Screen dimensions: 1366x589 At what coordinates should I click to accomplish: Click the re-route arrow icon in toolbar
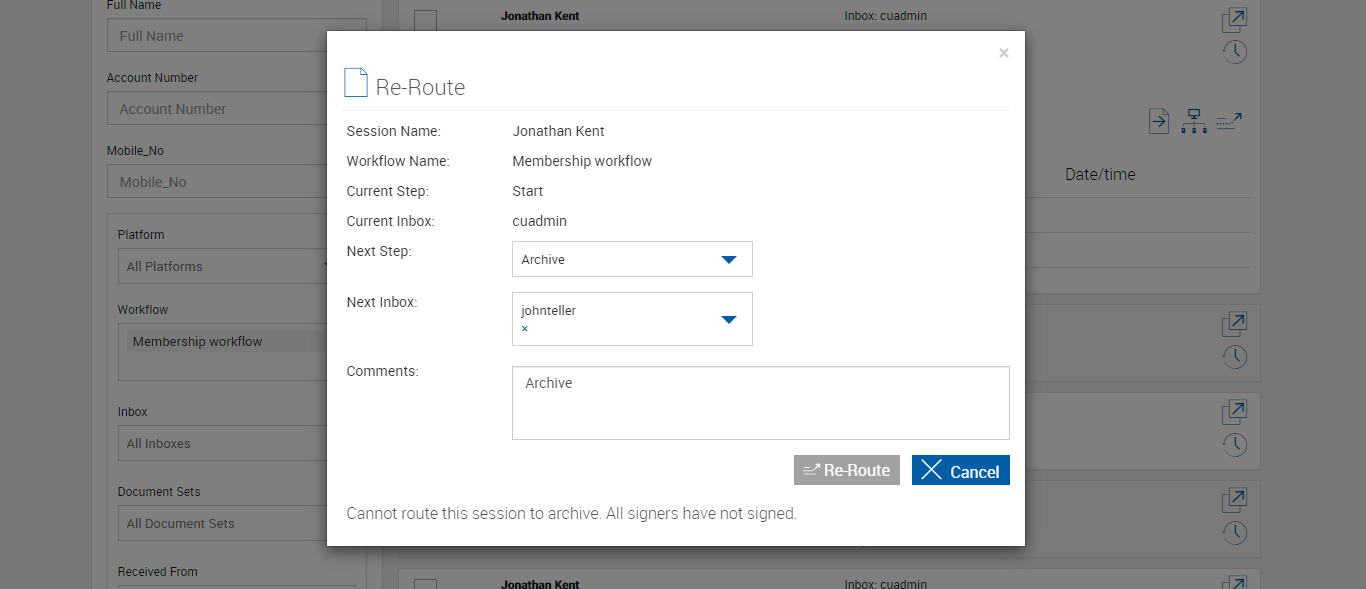1229,122
